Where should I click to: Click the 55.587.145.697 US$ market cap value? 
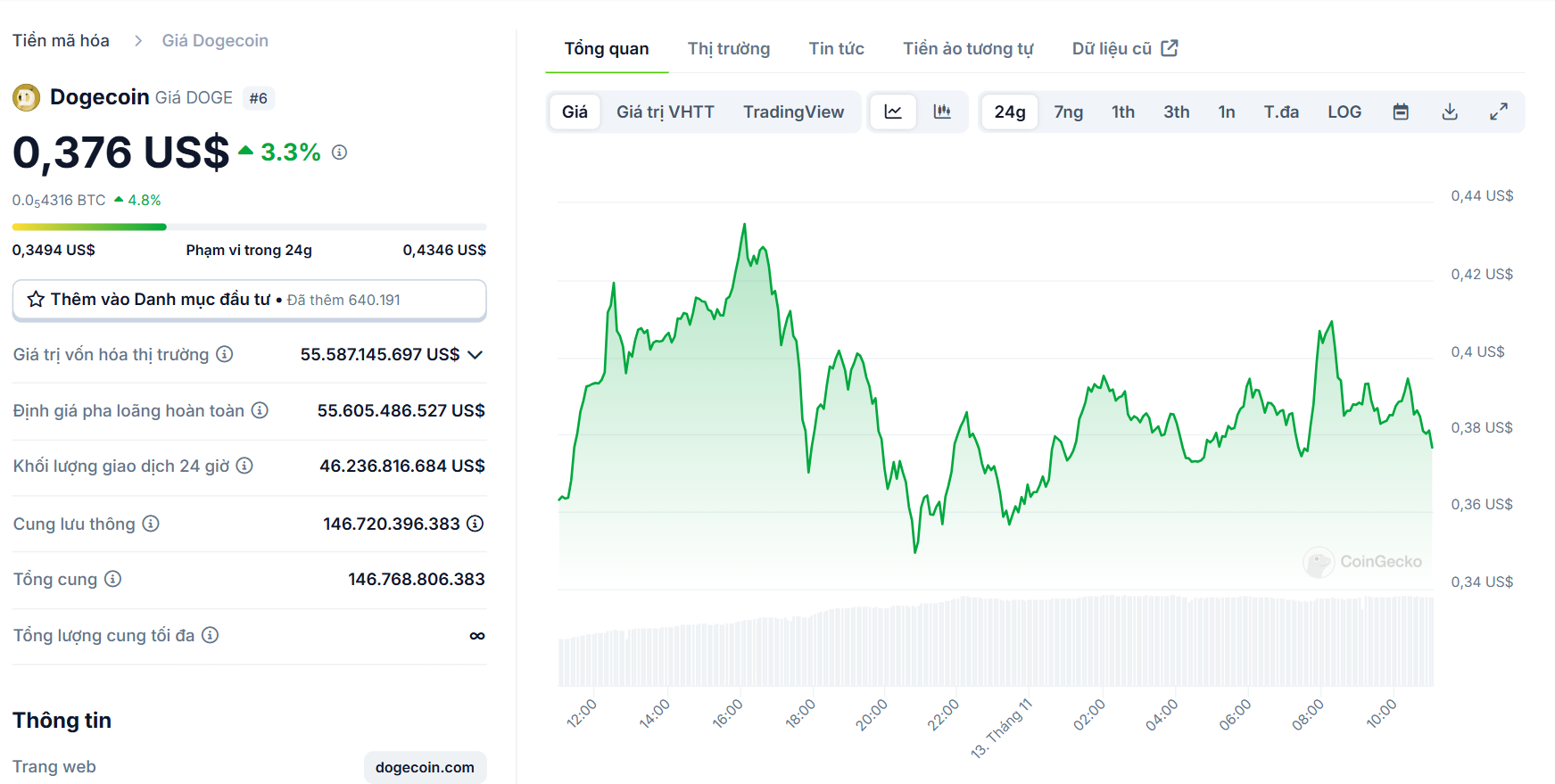pyautogui.click(x=380, y=354)
